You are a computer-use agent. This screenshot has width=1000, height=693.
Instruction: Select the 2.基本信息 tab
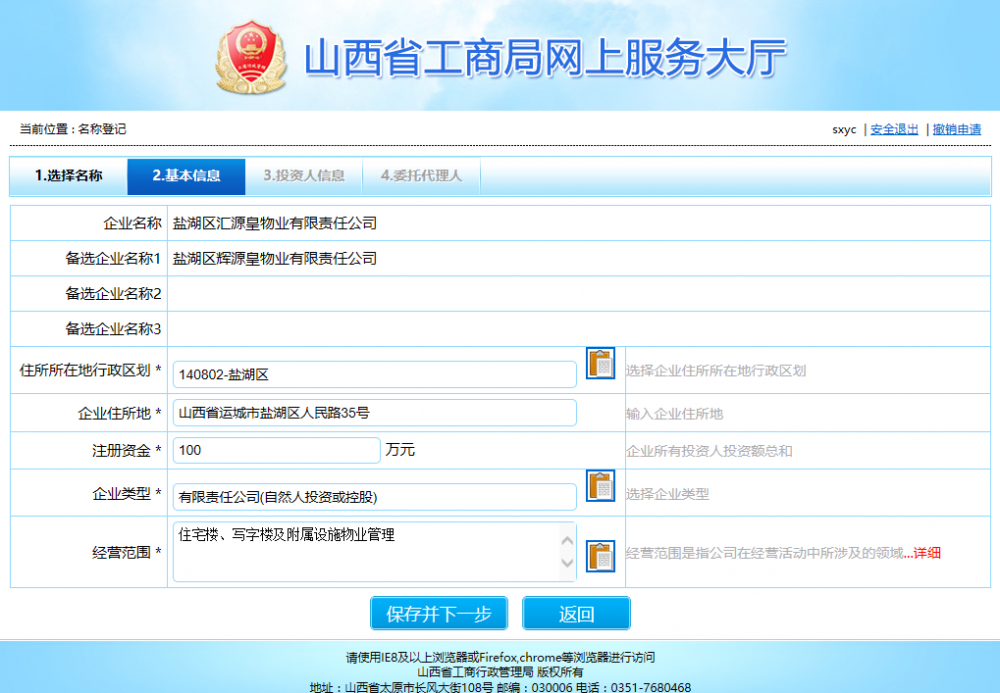tap(186, 176)
